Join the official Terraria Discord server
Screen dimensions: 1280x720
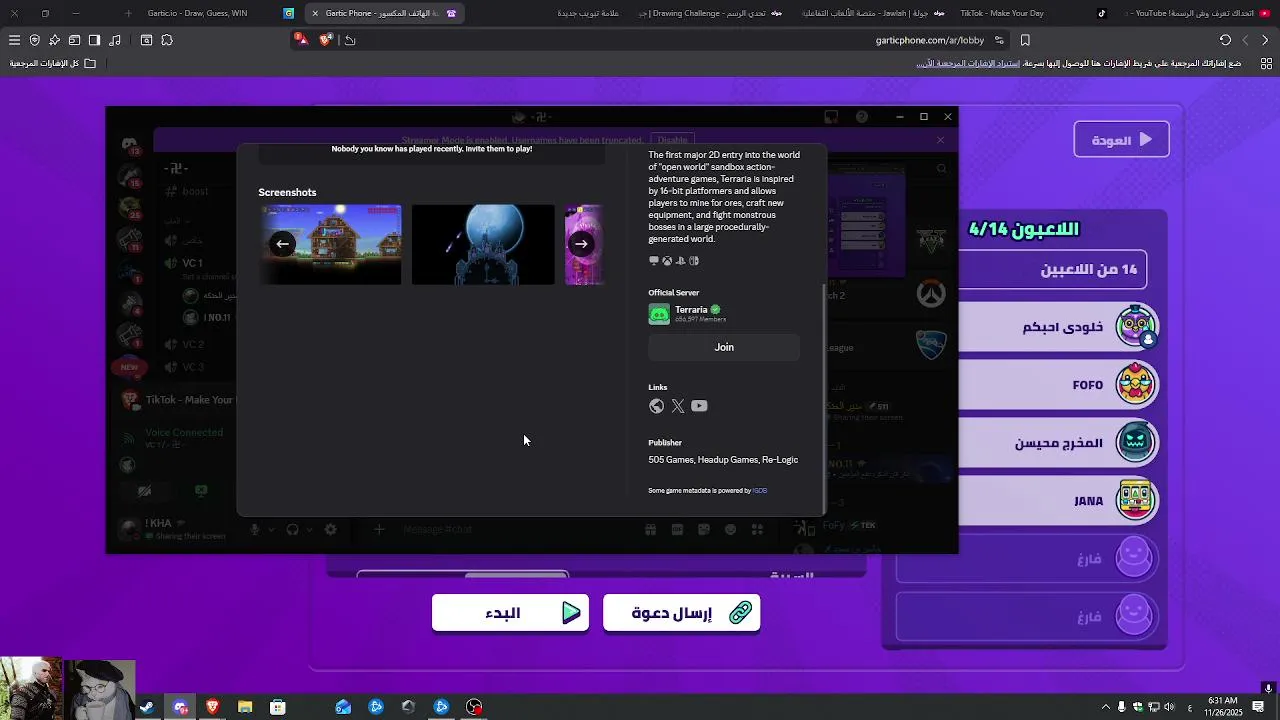[724, 347]
